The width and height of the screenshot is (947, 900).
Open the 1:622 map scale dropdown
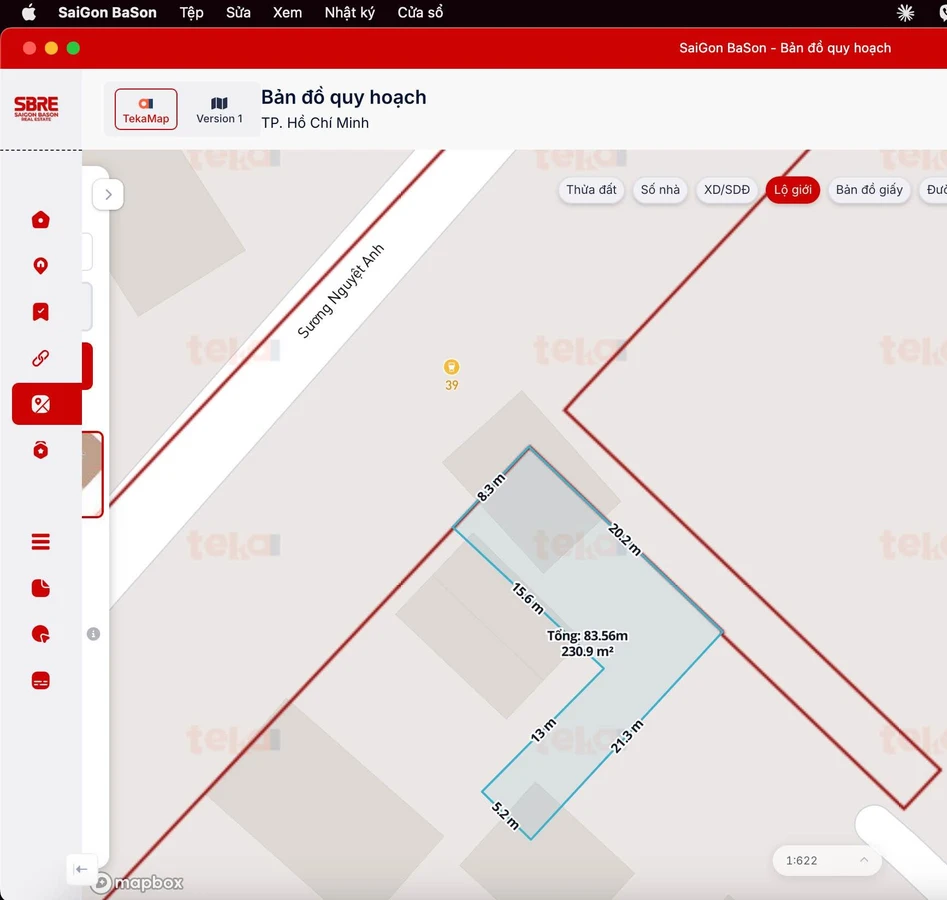[x=827, y=860]
